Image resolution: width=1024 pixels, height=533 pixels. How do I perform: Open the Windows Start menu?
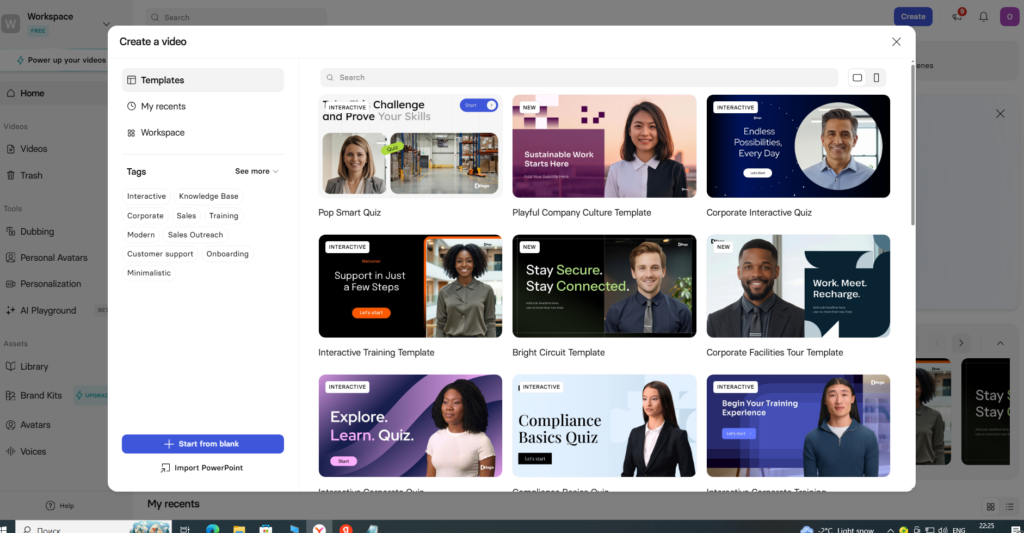(5, 528)
